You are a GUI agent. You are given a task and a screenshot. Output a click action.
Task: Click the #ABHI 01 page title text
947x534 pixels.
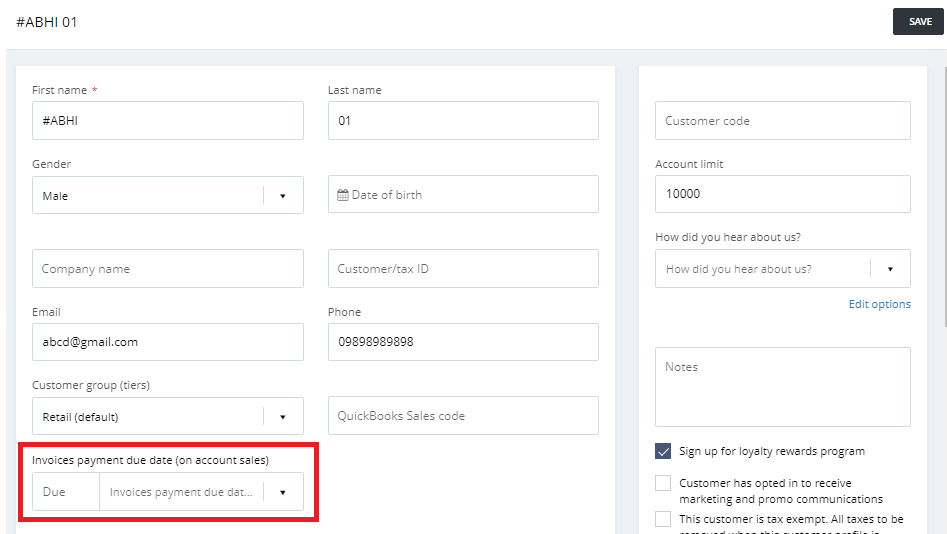[47, 22]
